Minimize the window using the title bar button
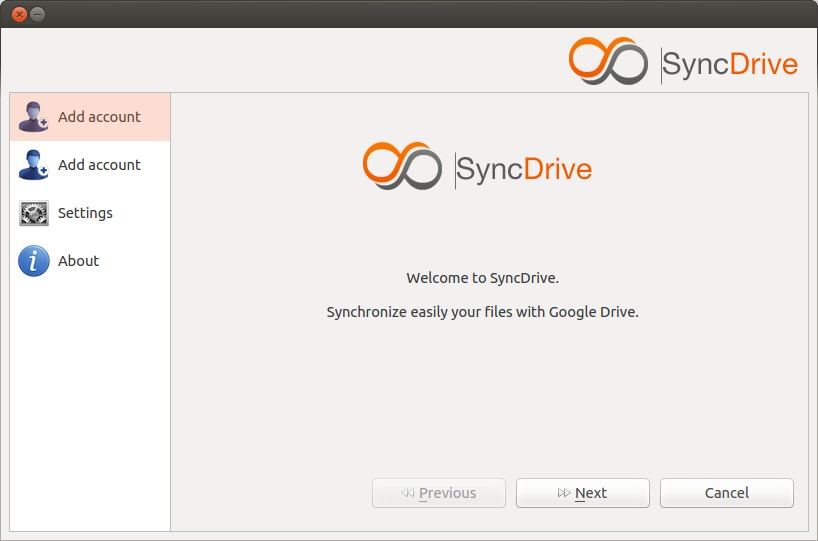The height and width of the screenshot is (541, 818). click(x=38, y=14)
